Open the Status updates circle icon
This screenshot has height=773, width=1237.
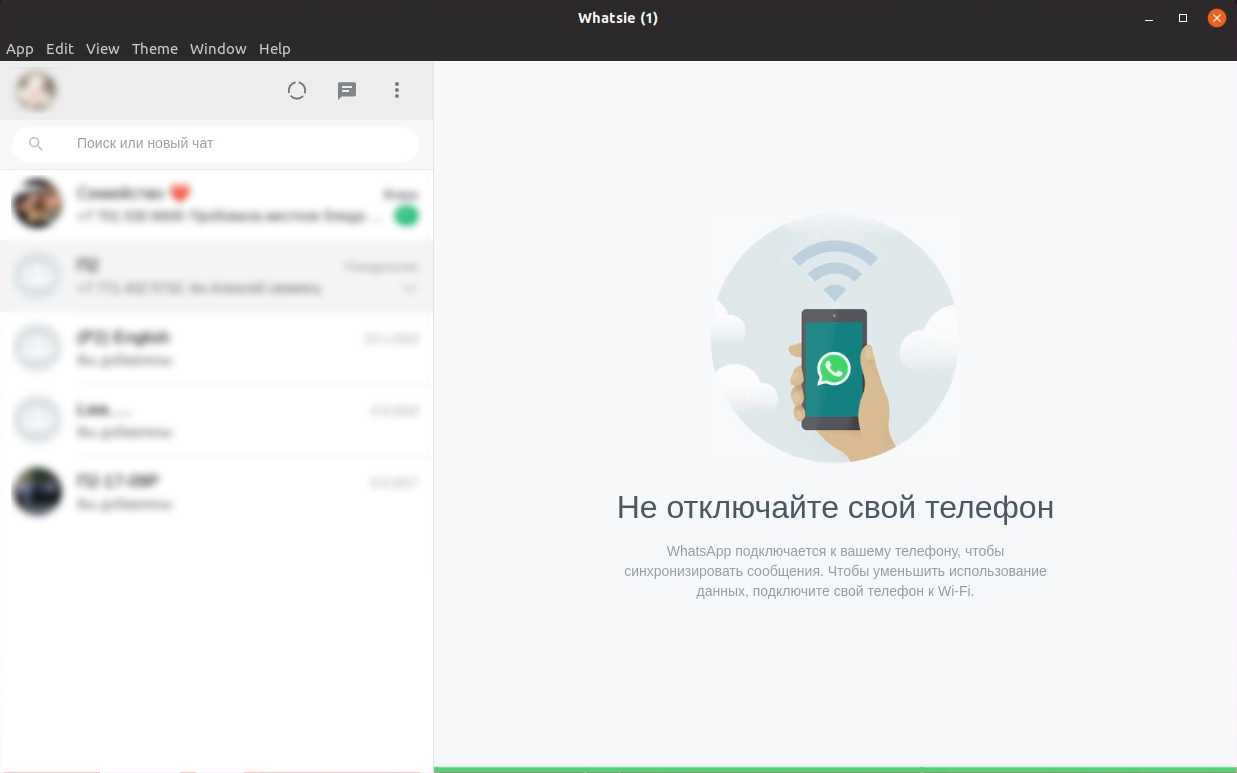coord(297,91)
